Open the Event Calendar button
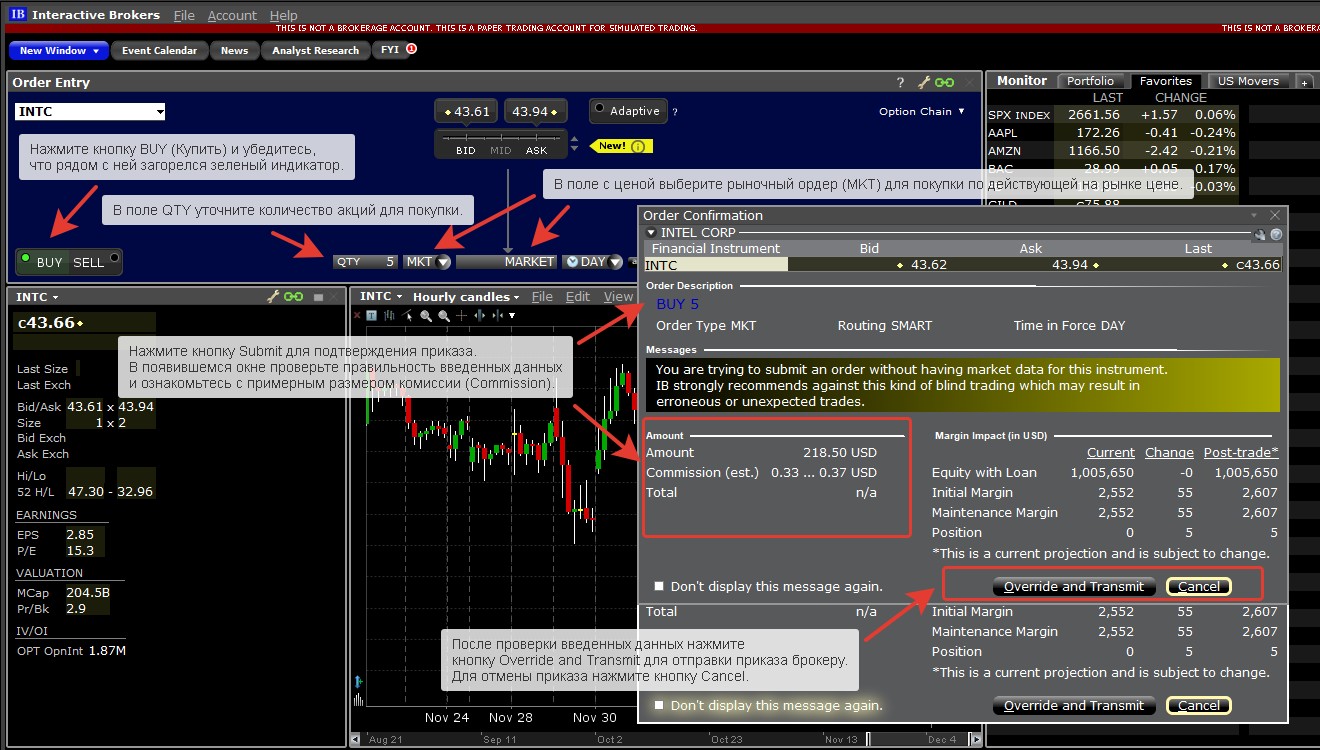1320x750 pixels. coord(160,50)
